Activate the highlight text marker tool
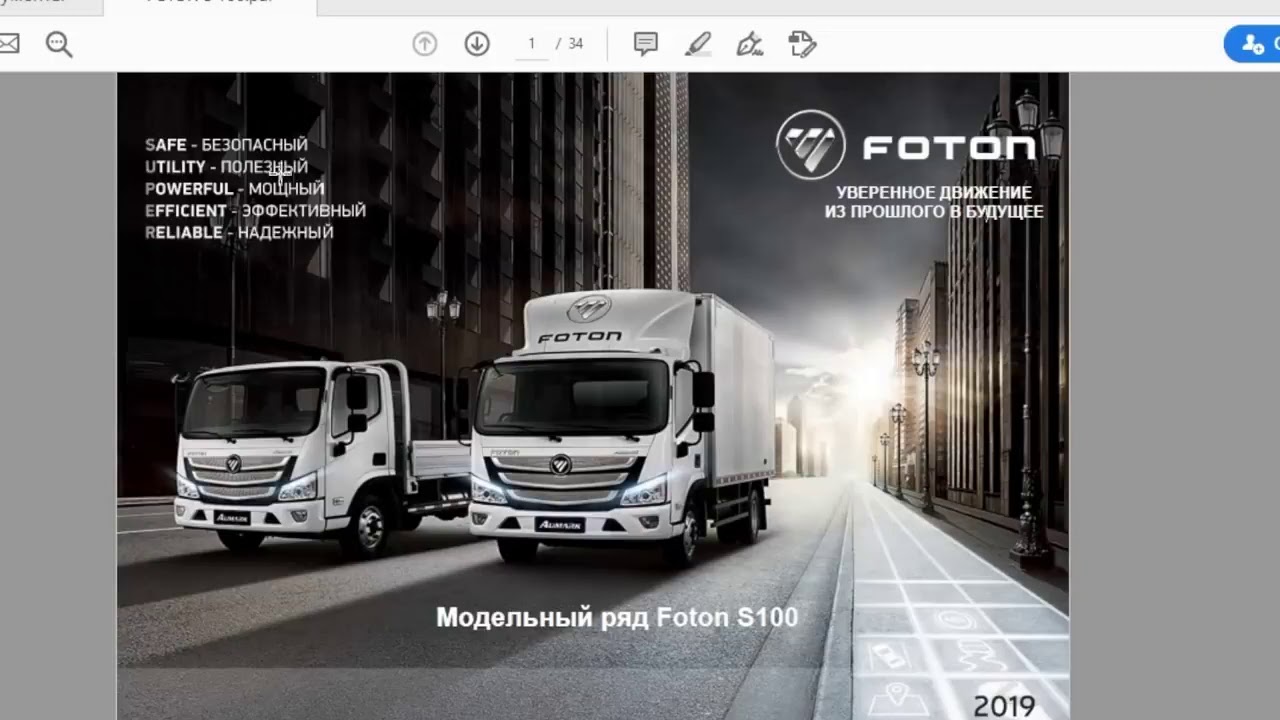The width and height of the screenshot is (1280, 720). [x=698, y=44]
